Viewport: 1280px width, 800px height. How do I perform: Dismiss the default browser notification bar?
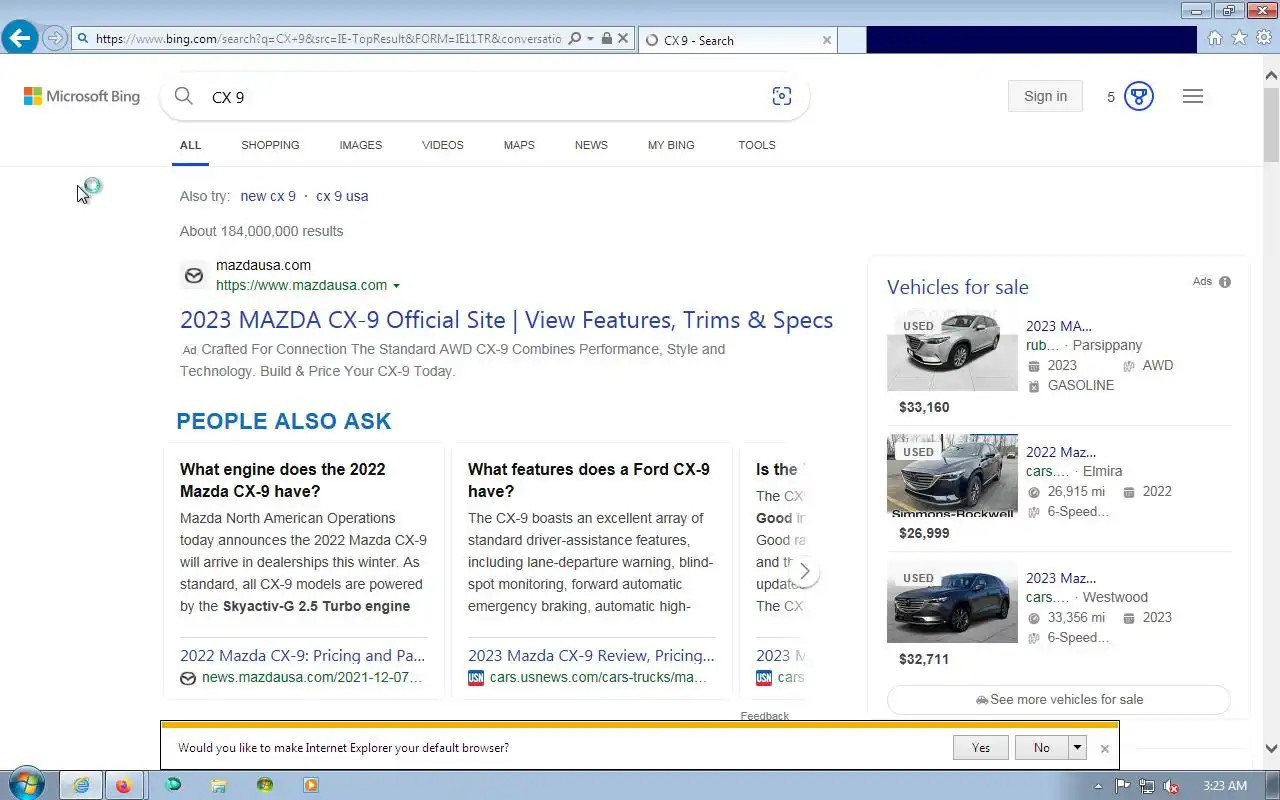1105,748
